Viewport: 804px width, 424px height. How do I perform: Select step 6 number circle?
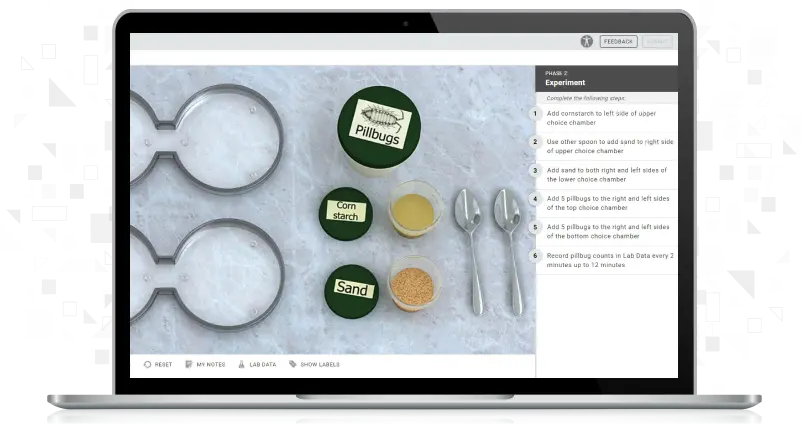(535, 255)
